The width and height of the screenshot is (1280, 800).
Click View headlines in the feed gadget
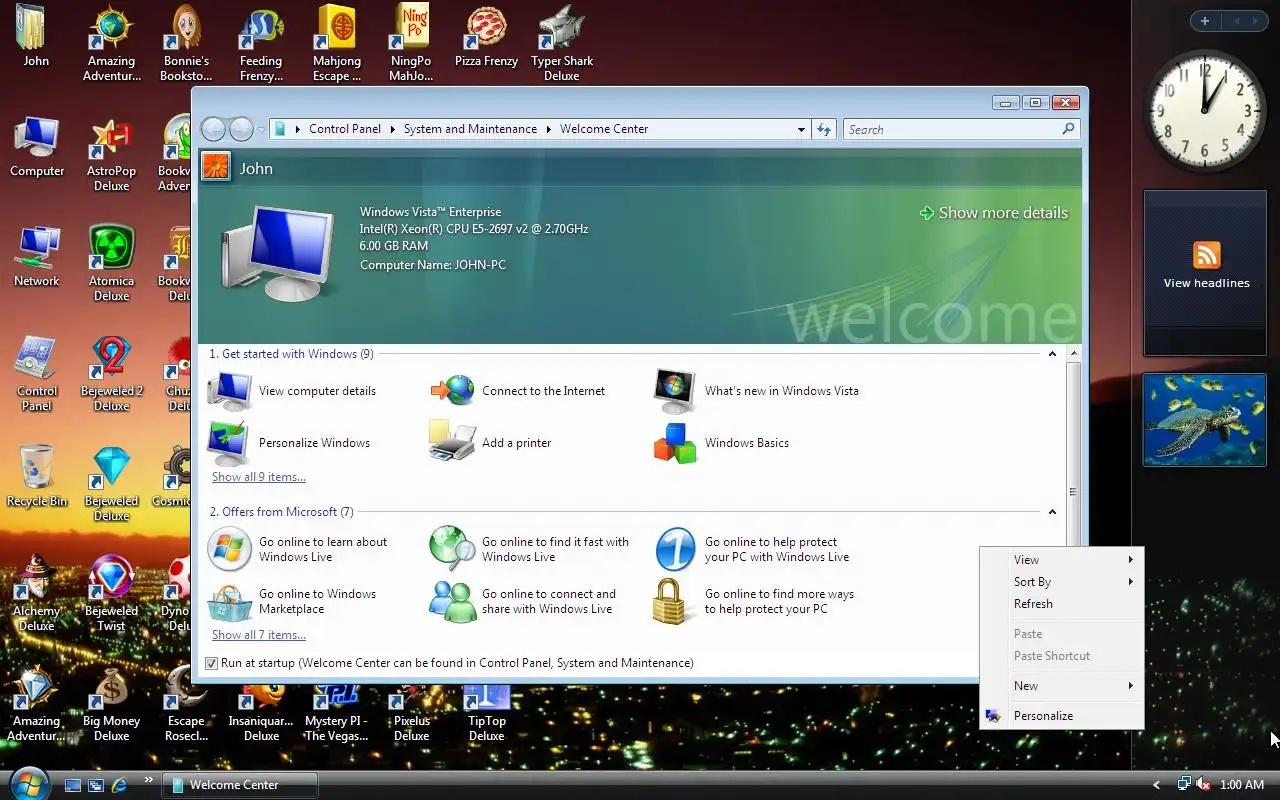(x=1206, y=283)
